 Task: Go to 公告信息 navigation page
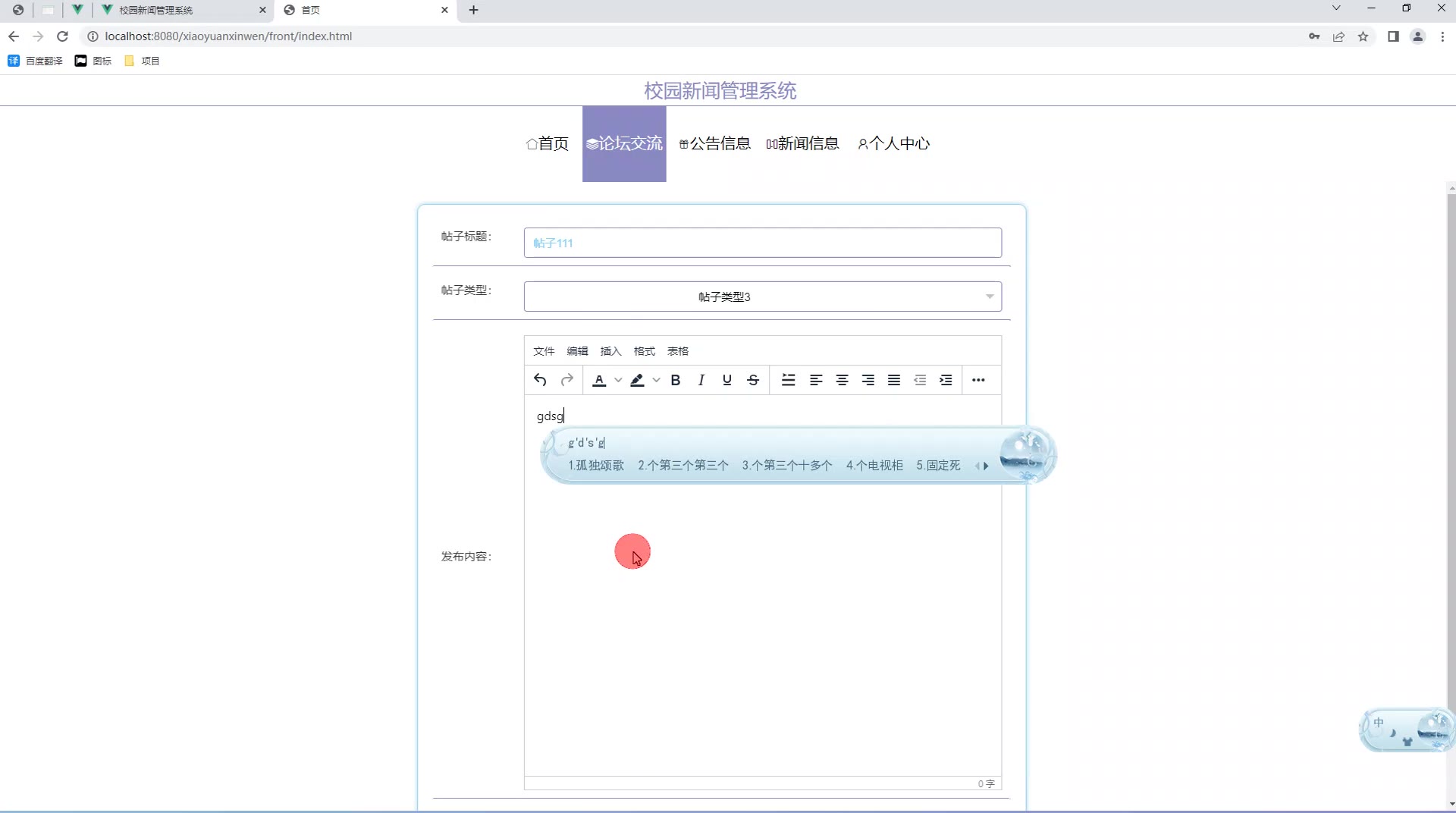coord(715,143)
